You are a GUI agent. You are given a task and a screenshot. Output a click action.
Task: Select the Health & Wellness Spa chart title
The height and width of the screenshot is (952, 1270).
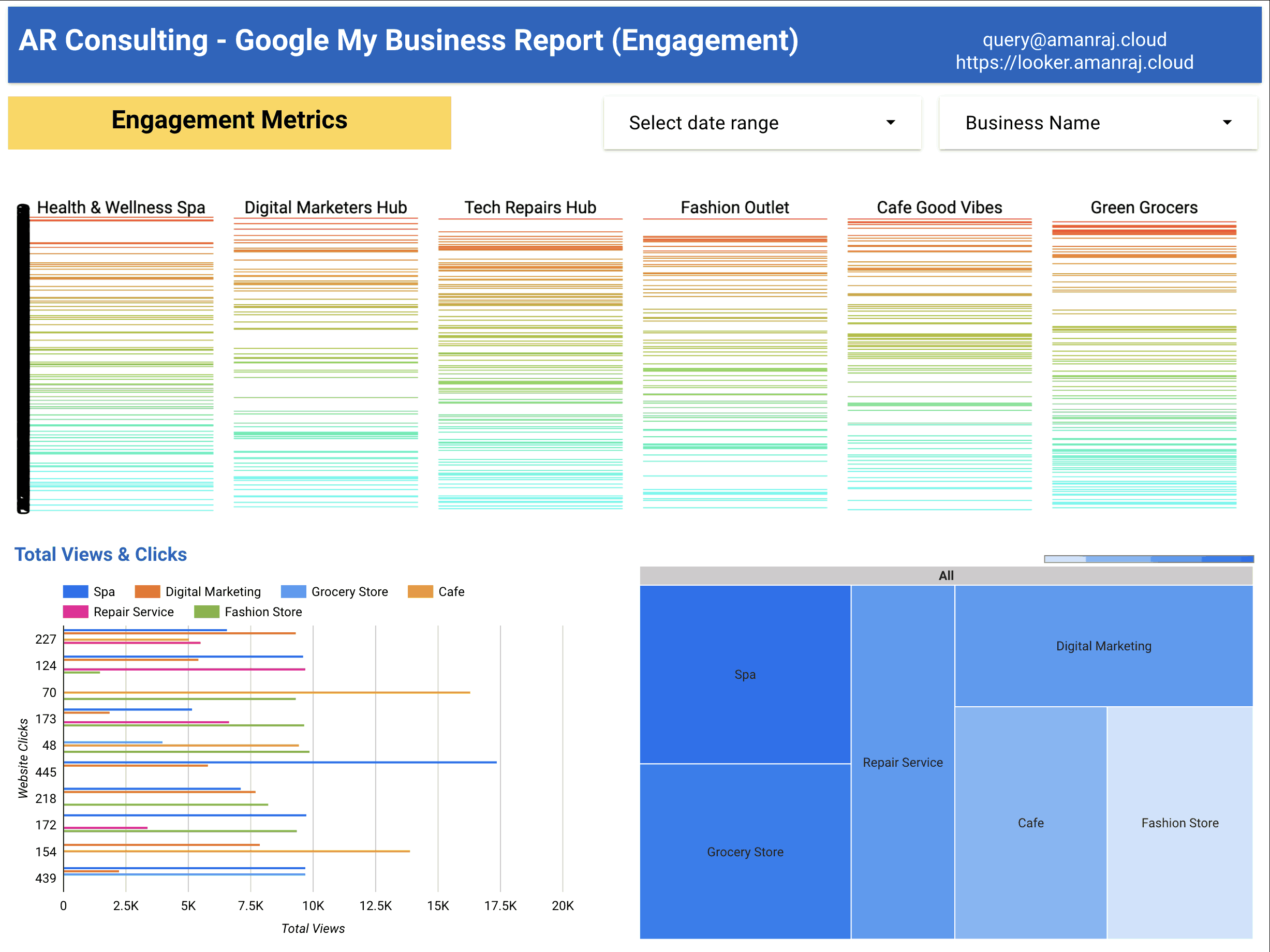coord(122,207)
